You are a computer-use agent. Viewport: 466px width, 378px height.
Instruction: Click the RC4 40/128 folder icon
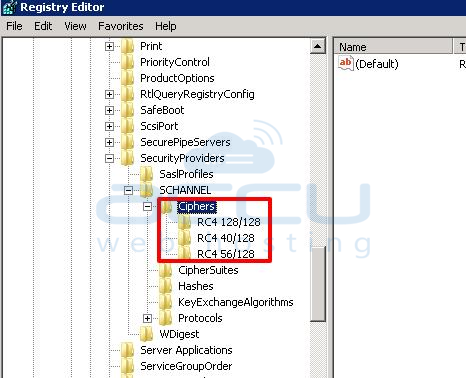(x=184, y=238)
